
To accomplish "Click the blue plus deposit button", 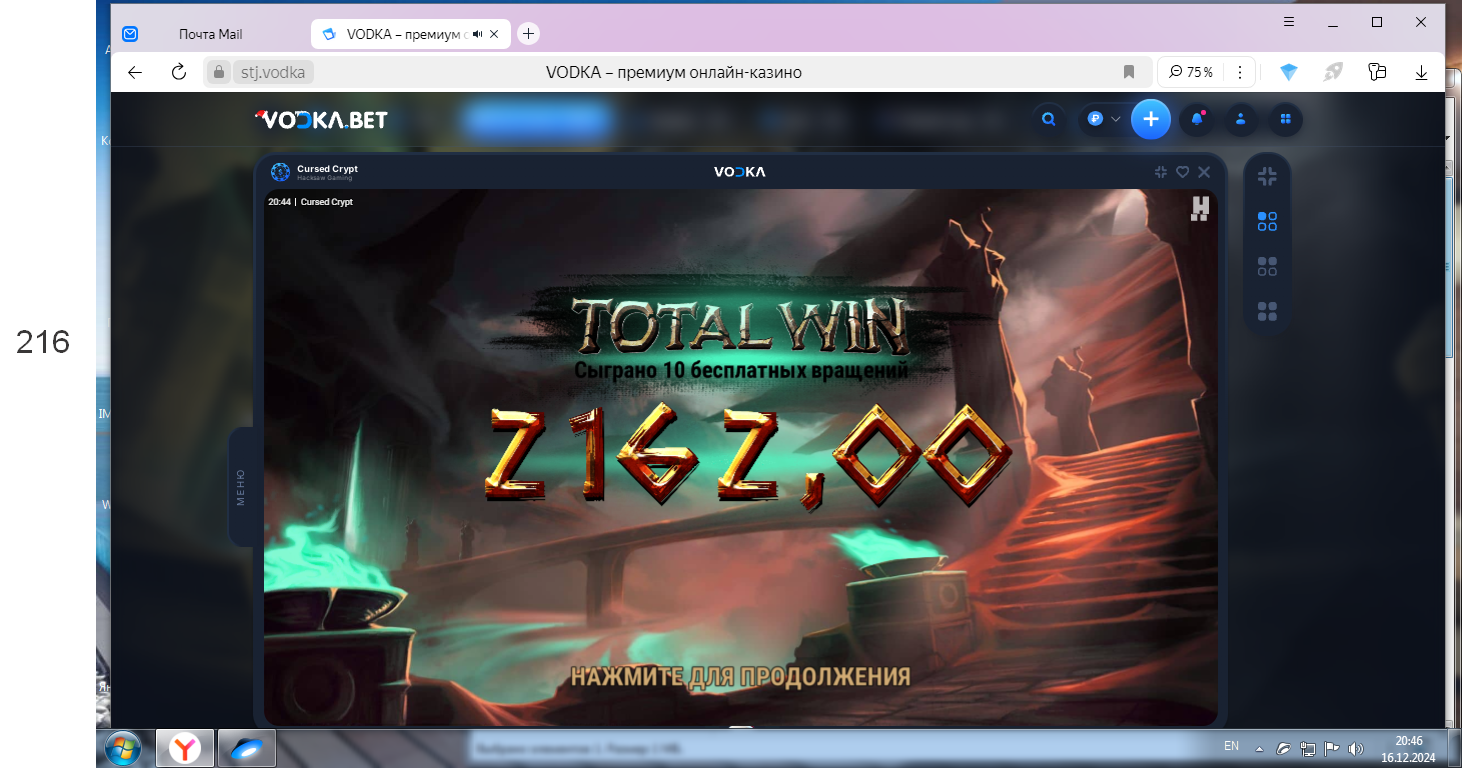I will pyautogui.click(x=1151, y=119).
